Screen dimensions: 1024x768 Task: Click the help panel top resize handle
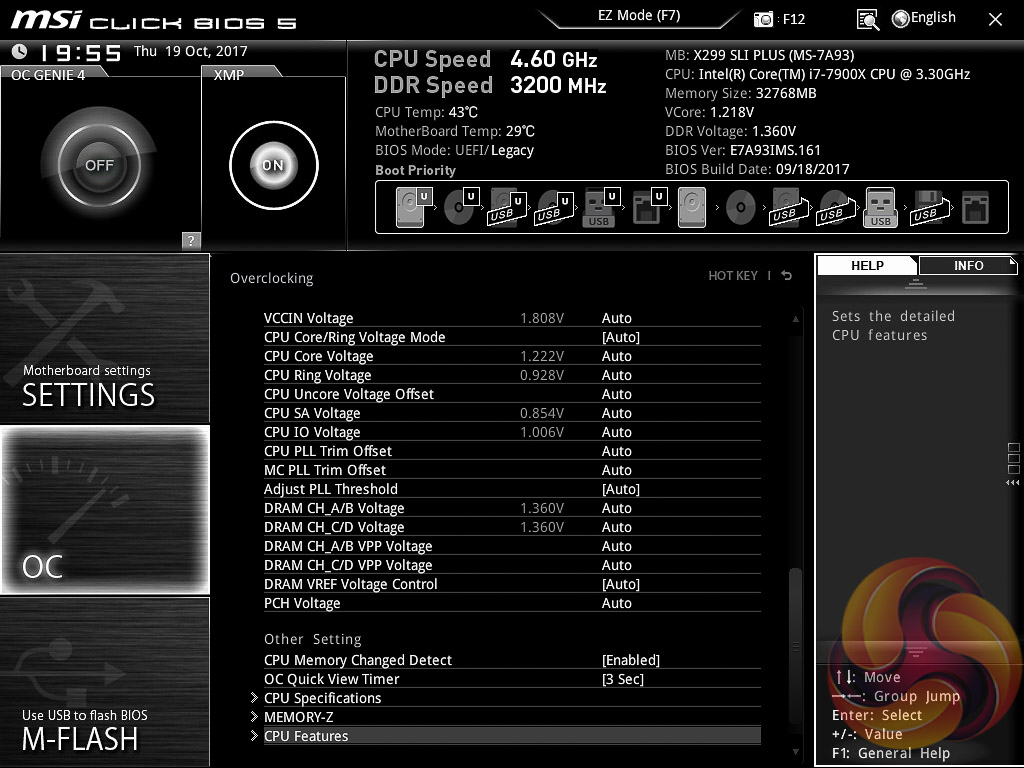click(916, 283)
